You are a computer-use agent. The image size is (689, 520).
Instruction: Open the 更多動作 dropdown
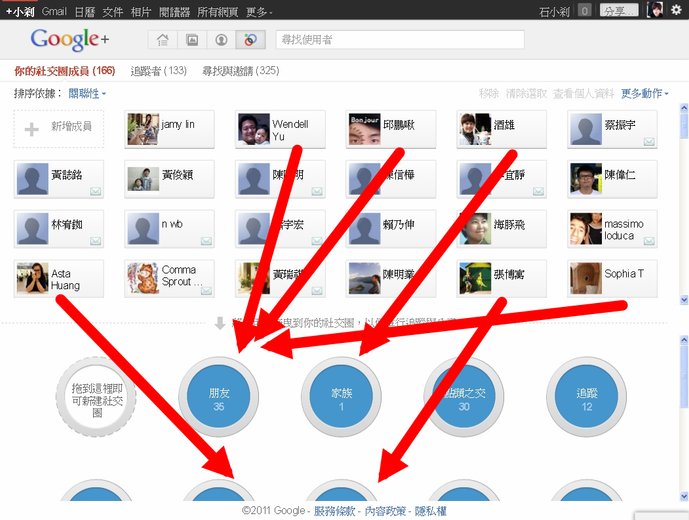click(645, 93)
